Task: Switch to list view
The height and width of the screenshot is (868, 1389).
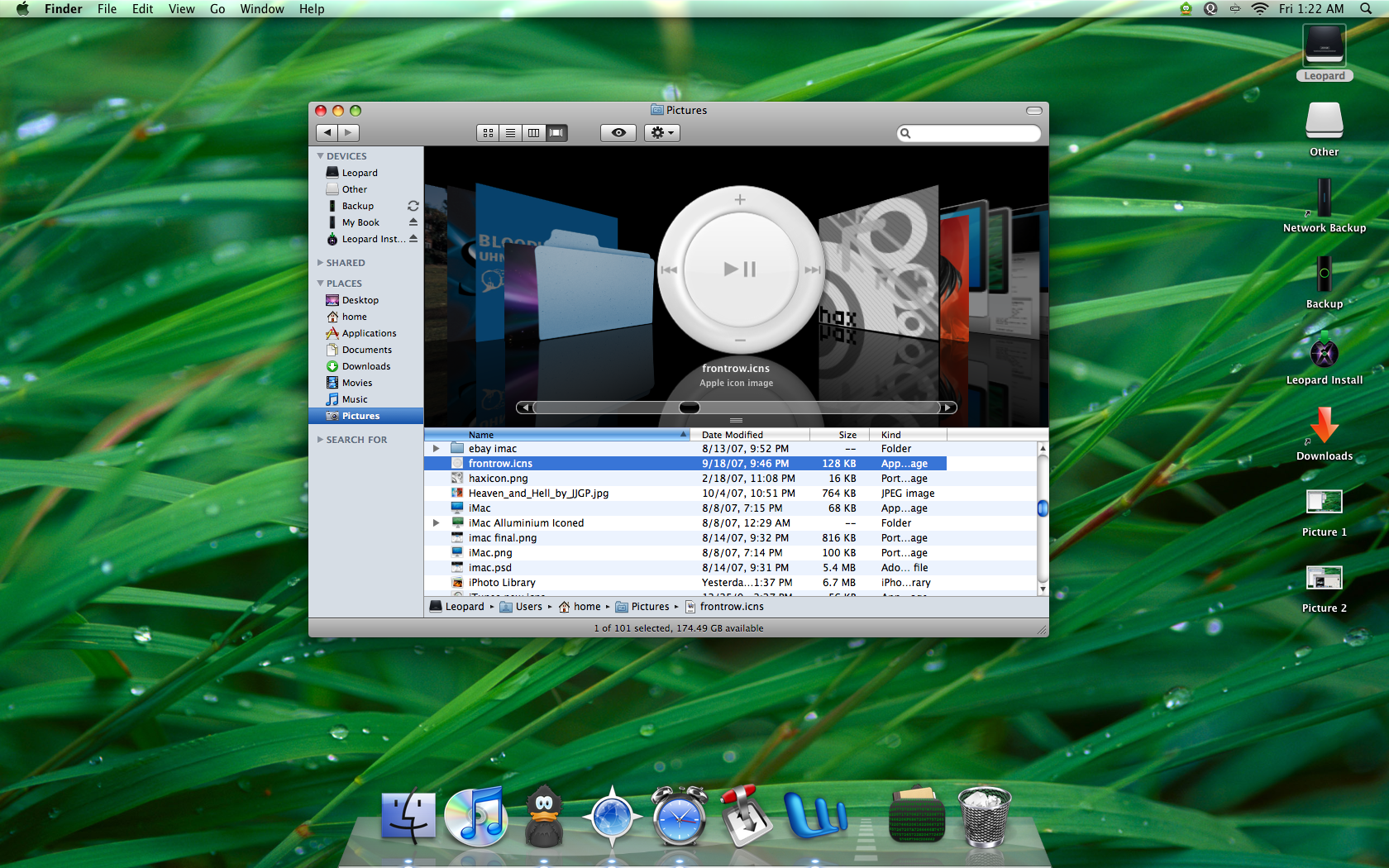Action: point(511,133)
